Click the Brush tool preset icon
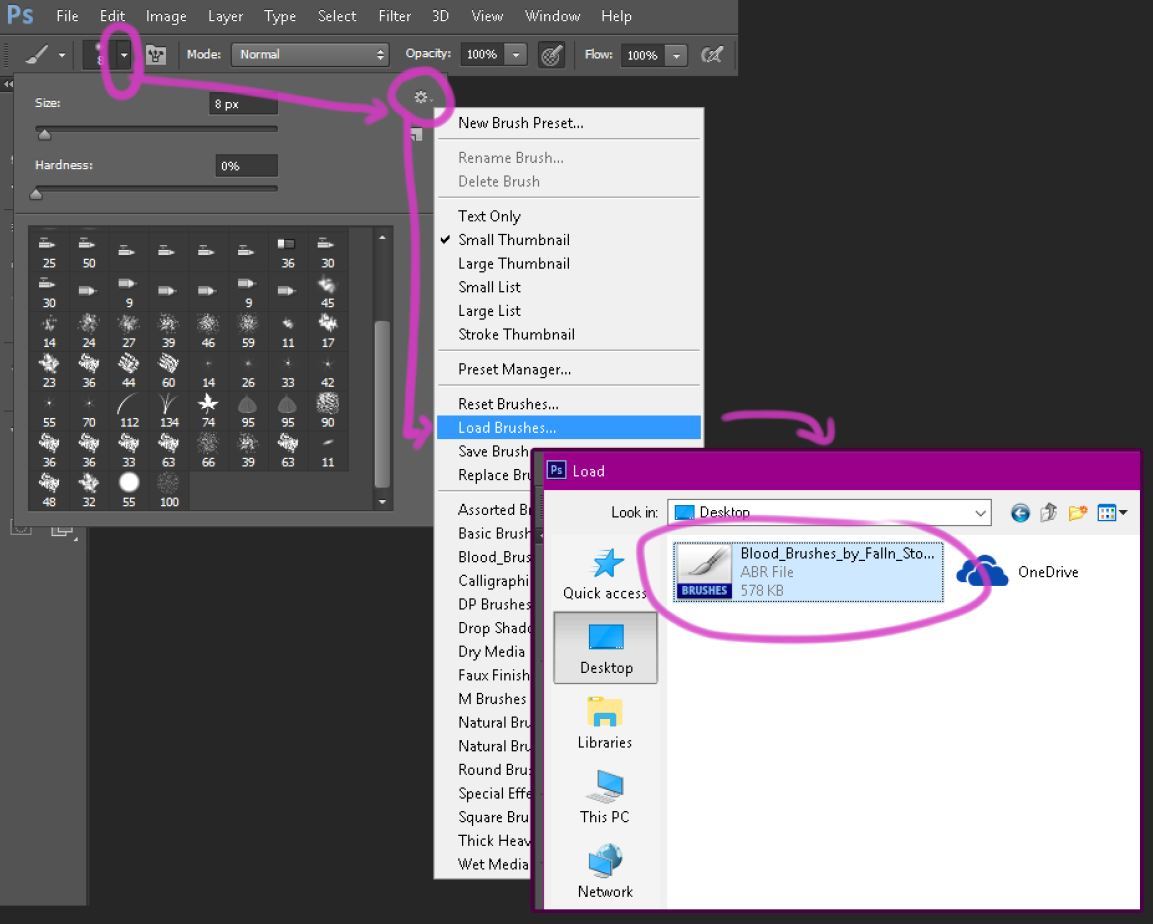1153x924 pixels. pos(38,54)
